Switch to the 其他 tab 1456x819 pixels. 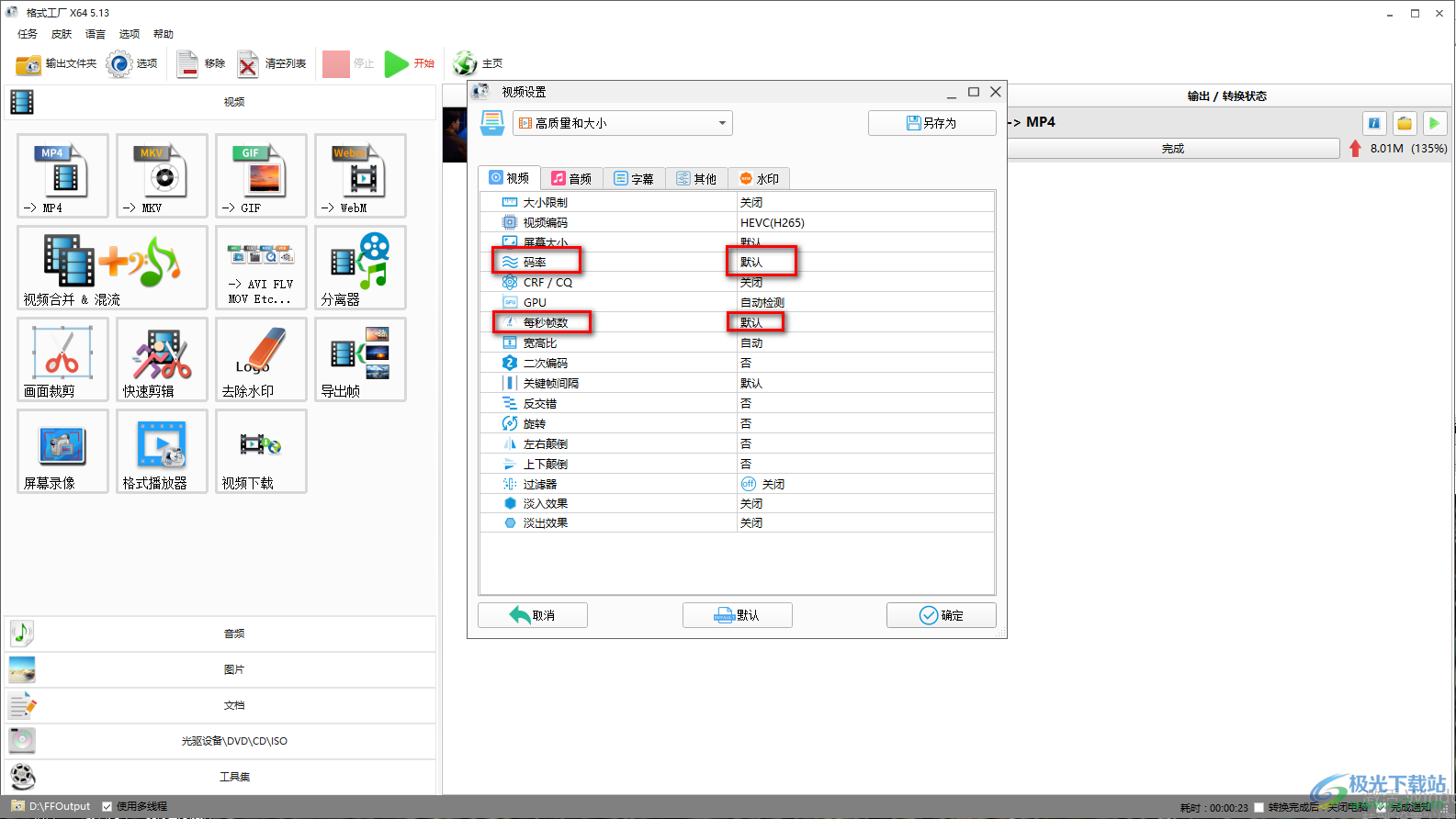(696, 178)
